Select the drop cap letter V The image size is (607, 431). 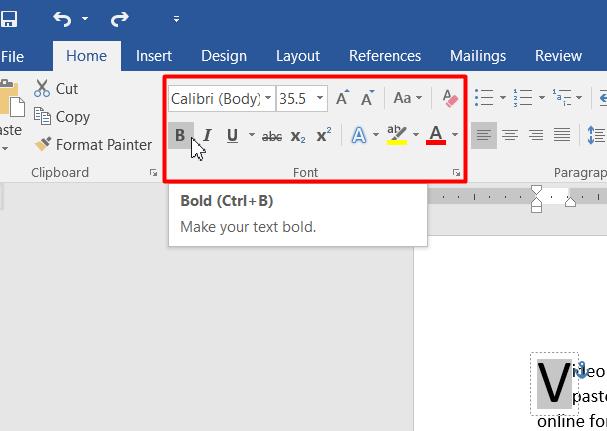point(554,384)
